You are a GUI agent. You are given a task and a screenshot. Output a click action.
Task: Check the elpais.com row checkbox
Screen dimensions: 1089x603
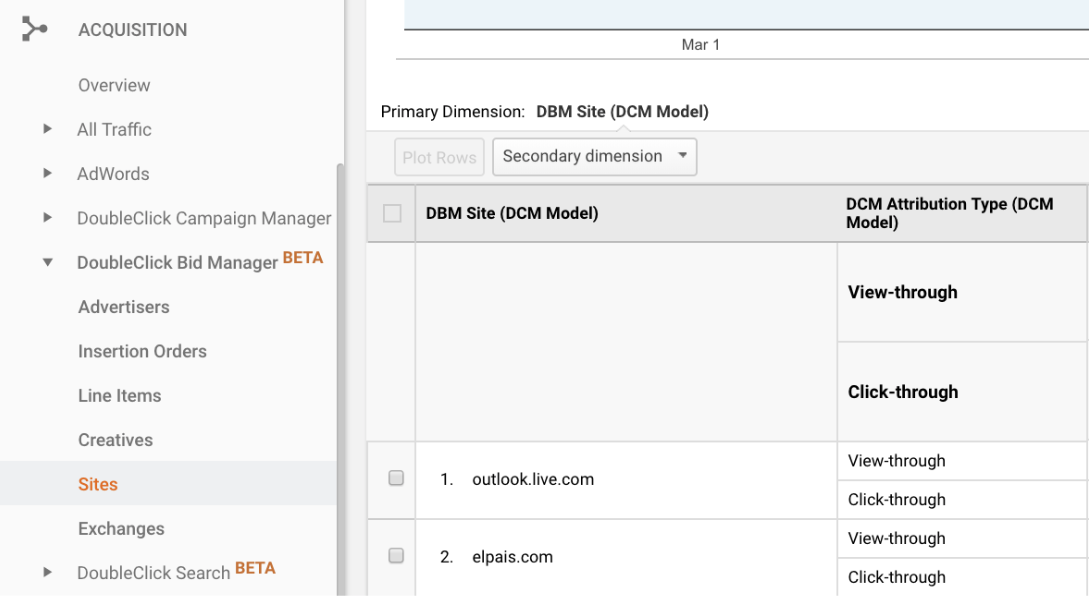tap(396, 556)
